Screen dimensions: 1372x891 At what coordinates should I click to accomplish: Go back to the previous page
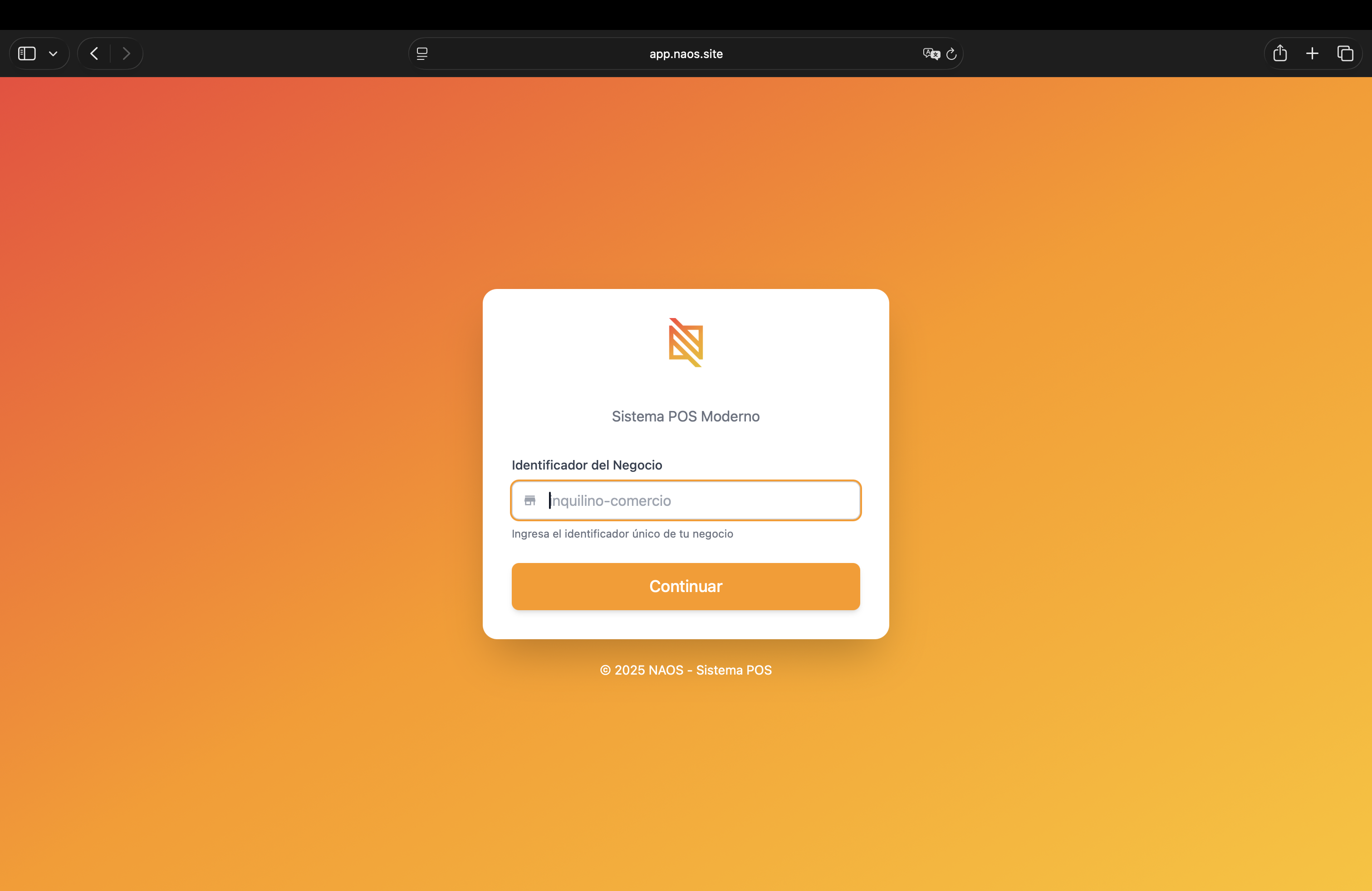[94, 54]
